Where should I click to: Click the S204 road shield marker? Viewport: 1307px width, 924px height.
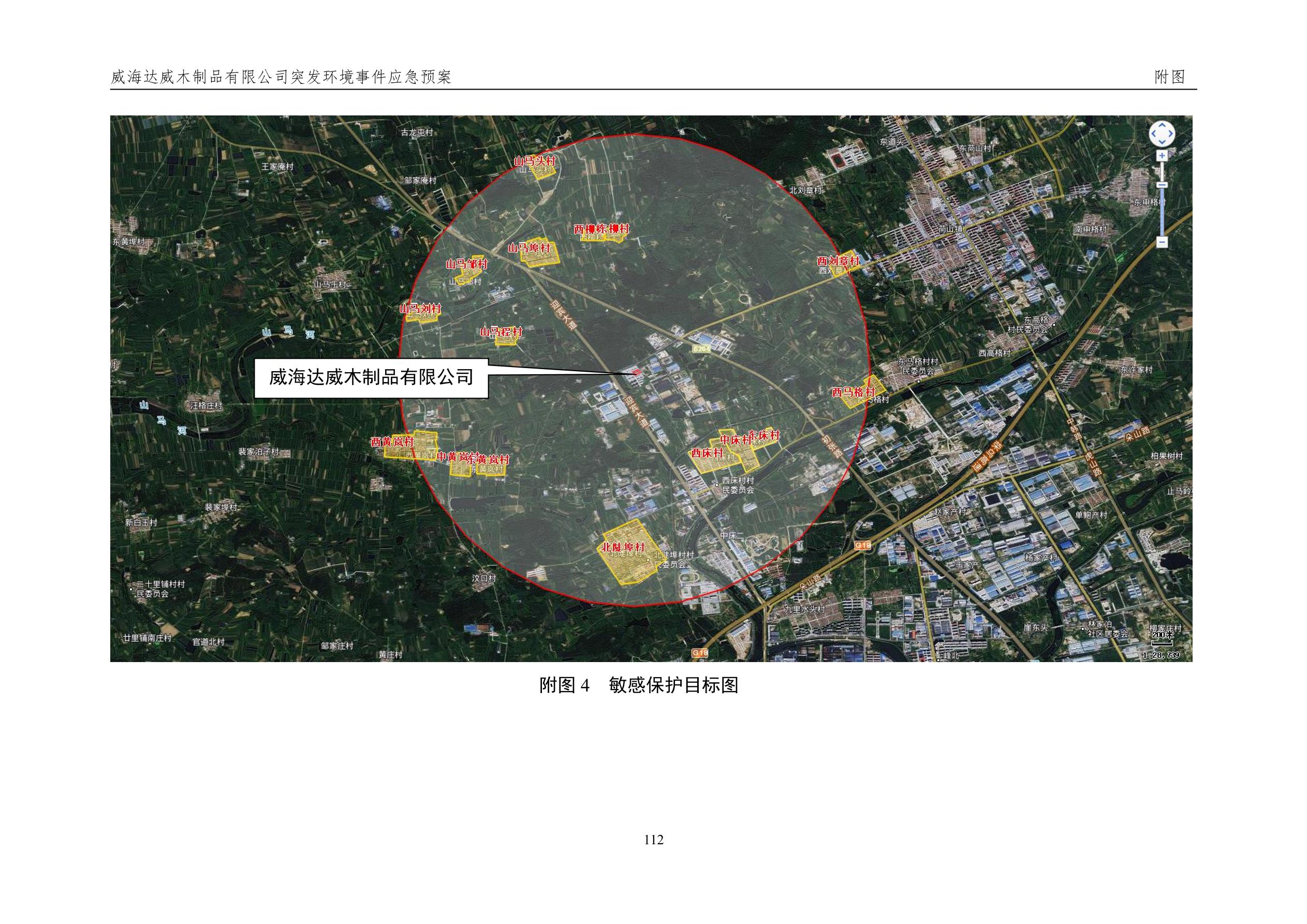[701, 348]
